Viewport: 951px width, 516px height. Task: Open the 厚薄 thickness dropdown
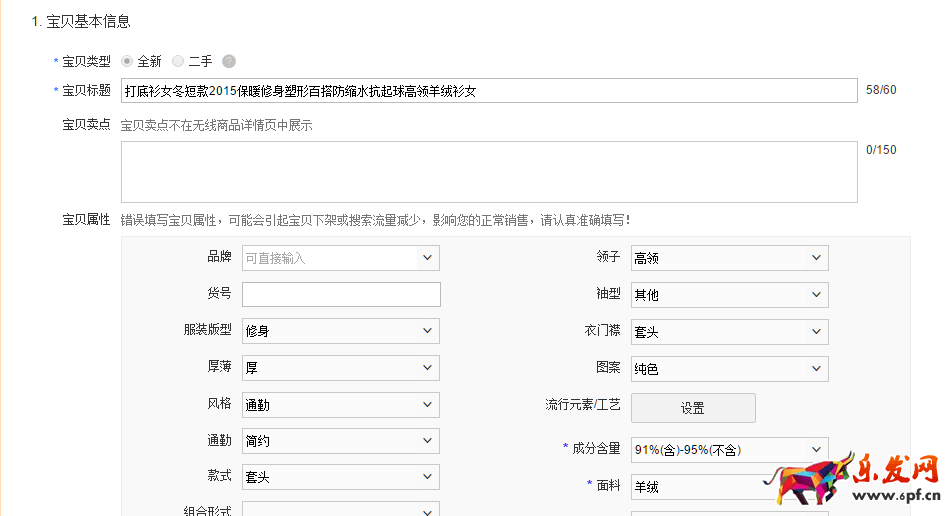tap(340, 368)
